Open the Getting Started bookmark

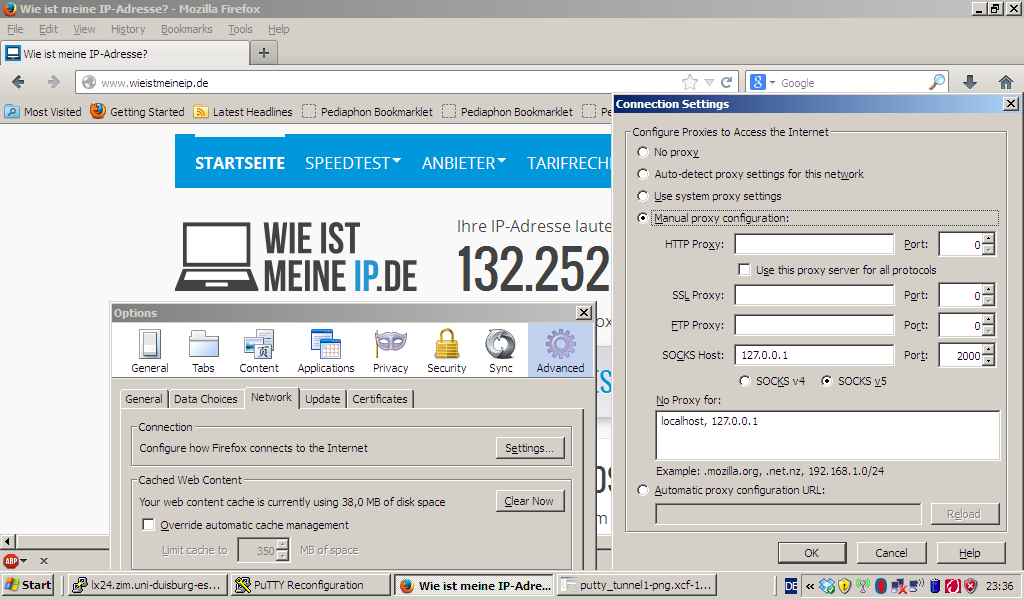click(x=137, y=112)
